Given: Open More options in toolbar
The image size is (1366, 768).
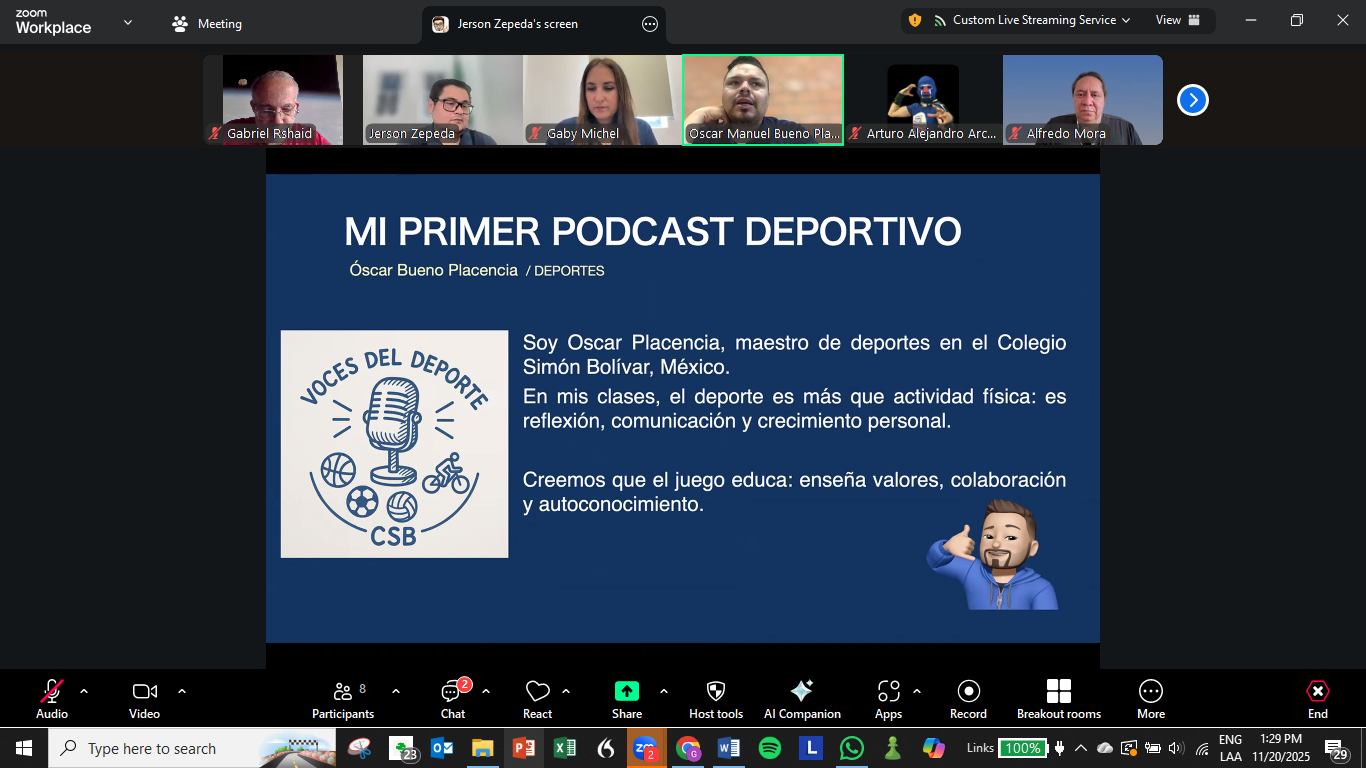Looking at the screenshot, I should [x=1150, y=698].
